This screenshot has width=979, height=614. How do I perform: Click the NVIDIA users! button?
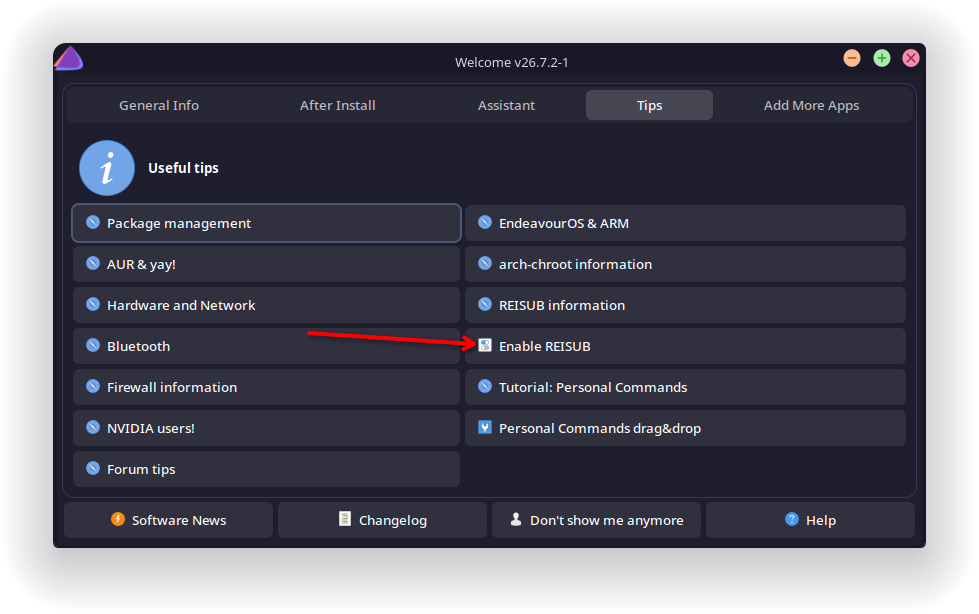[x=267, y=428]
